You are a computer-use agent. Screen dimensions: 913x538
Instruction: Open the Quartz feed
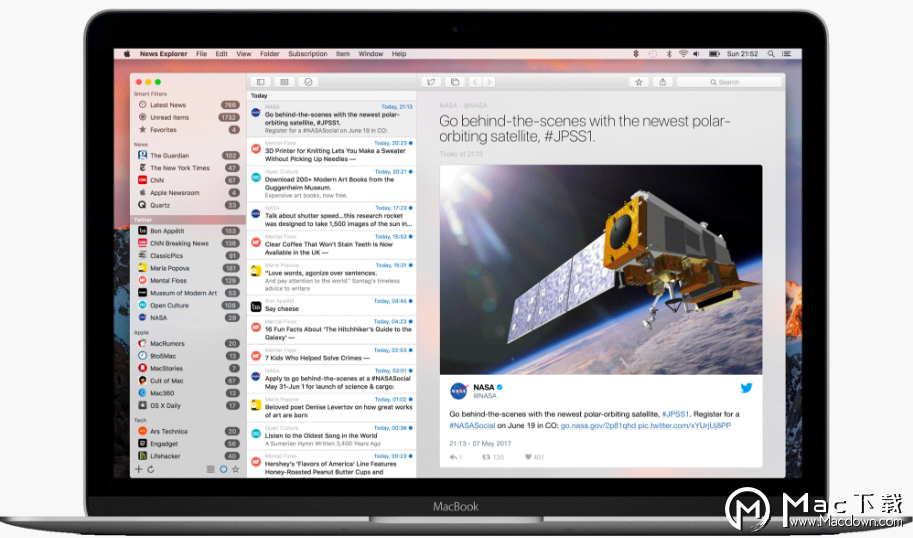pos(188,205)
